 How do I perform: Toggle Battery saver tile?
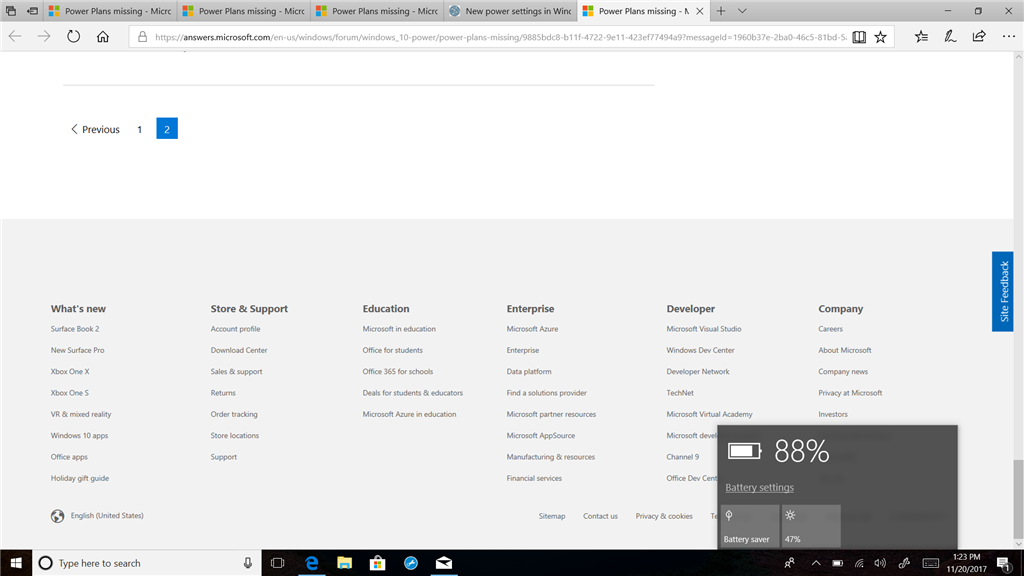[750, 526]
